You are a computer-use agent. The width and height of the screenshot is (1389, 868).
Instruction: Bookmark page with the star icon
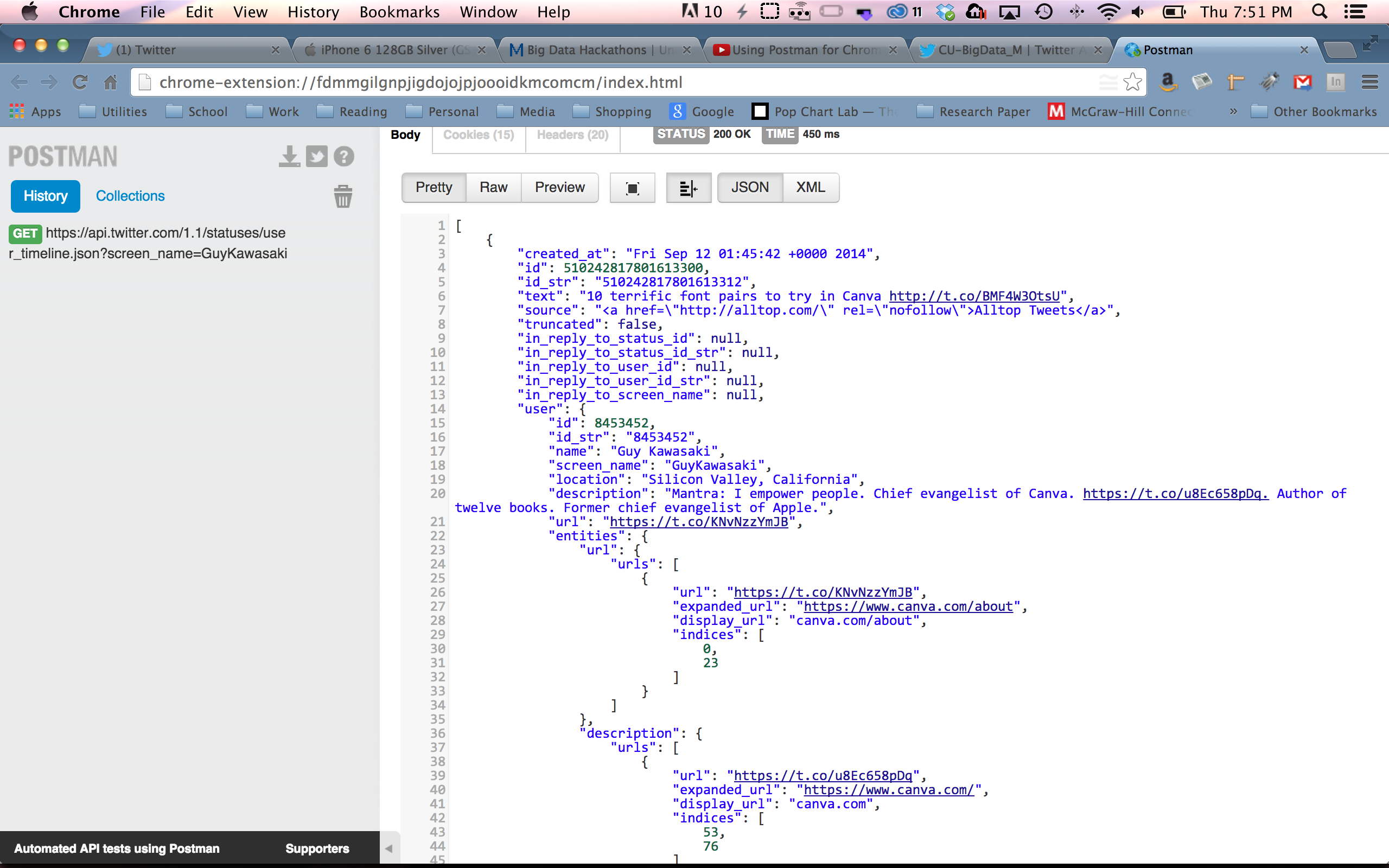click(1132, 82)
